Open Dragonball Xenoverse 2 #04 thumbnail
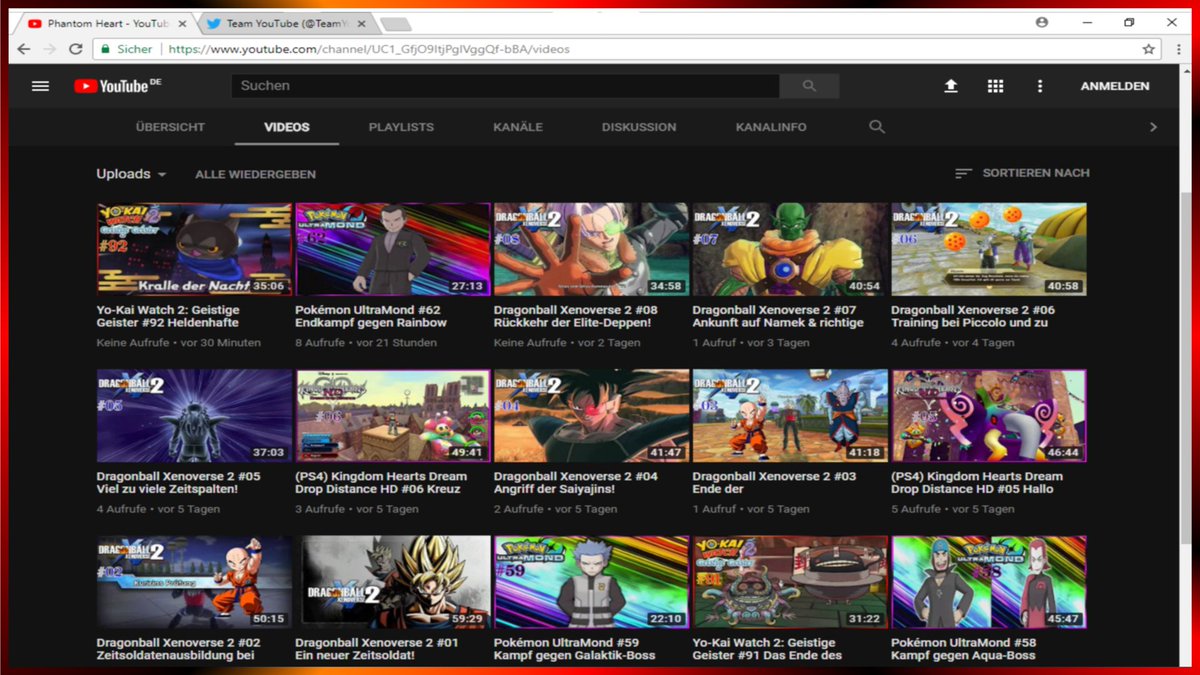 tap(591, 416)
